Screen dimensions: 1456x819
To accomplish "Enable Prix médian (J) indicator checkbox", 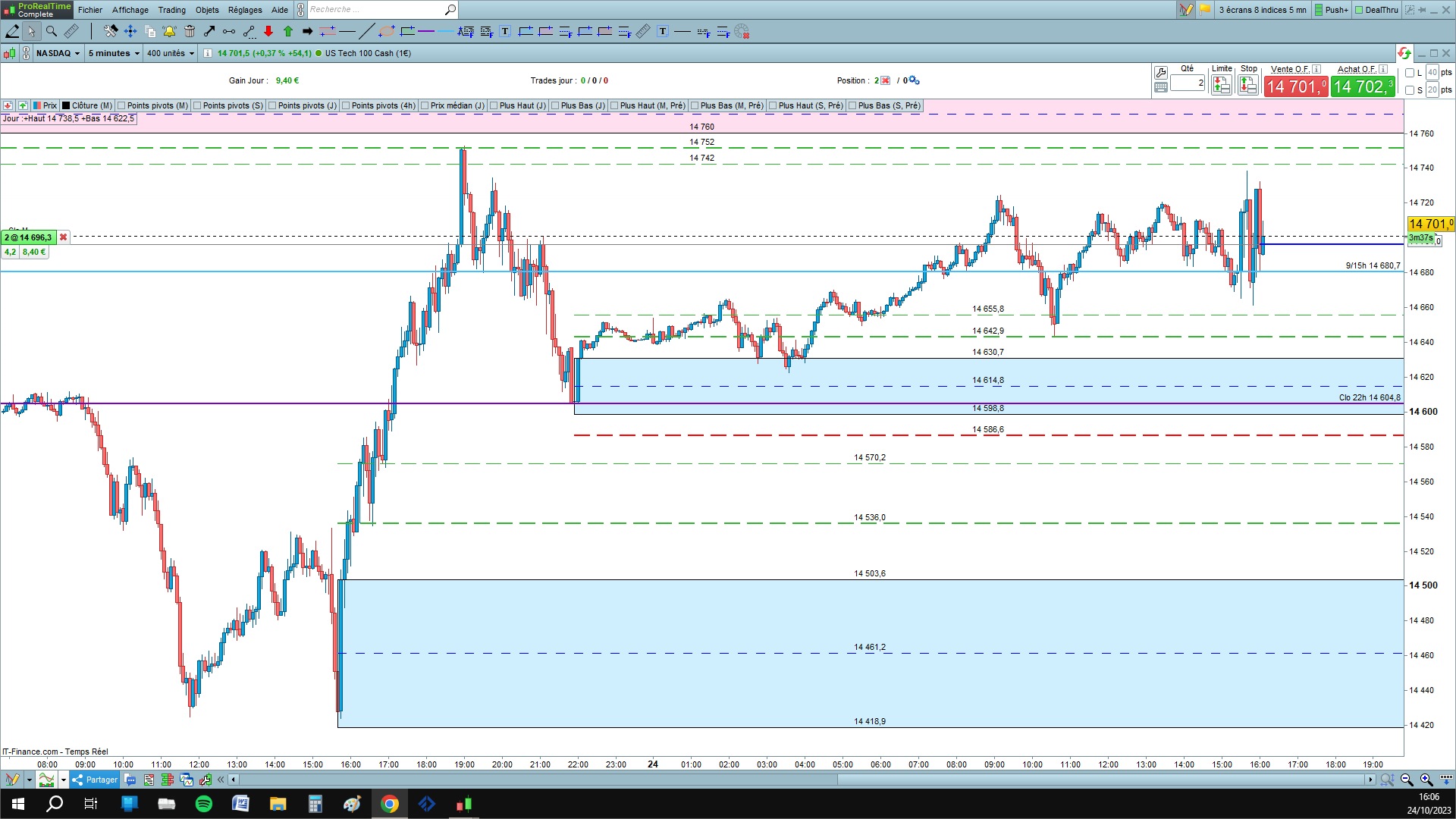I will pyautogui.click(x=425, y=105).
